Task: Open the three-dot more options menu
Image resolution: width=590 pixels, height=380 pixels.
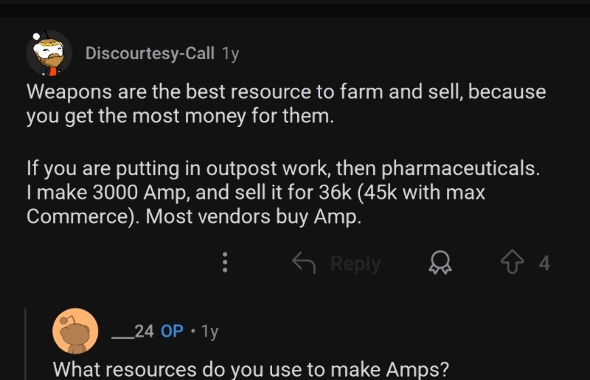Action: tap(225, 262)
